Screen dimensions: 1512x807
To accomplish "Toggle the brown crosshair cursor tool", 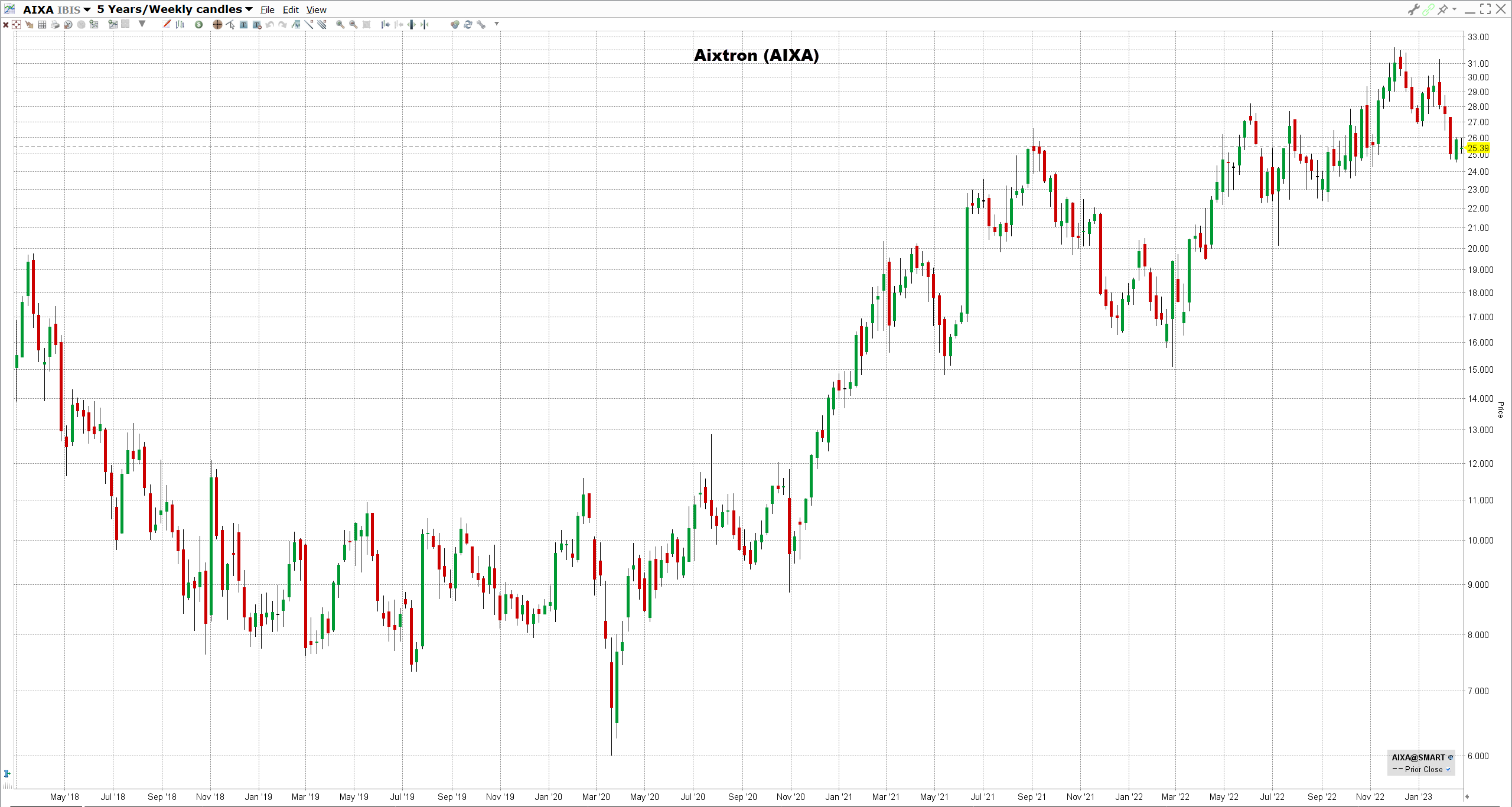I will (x=217, y=25).
